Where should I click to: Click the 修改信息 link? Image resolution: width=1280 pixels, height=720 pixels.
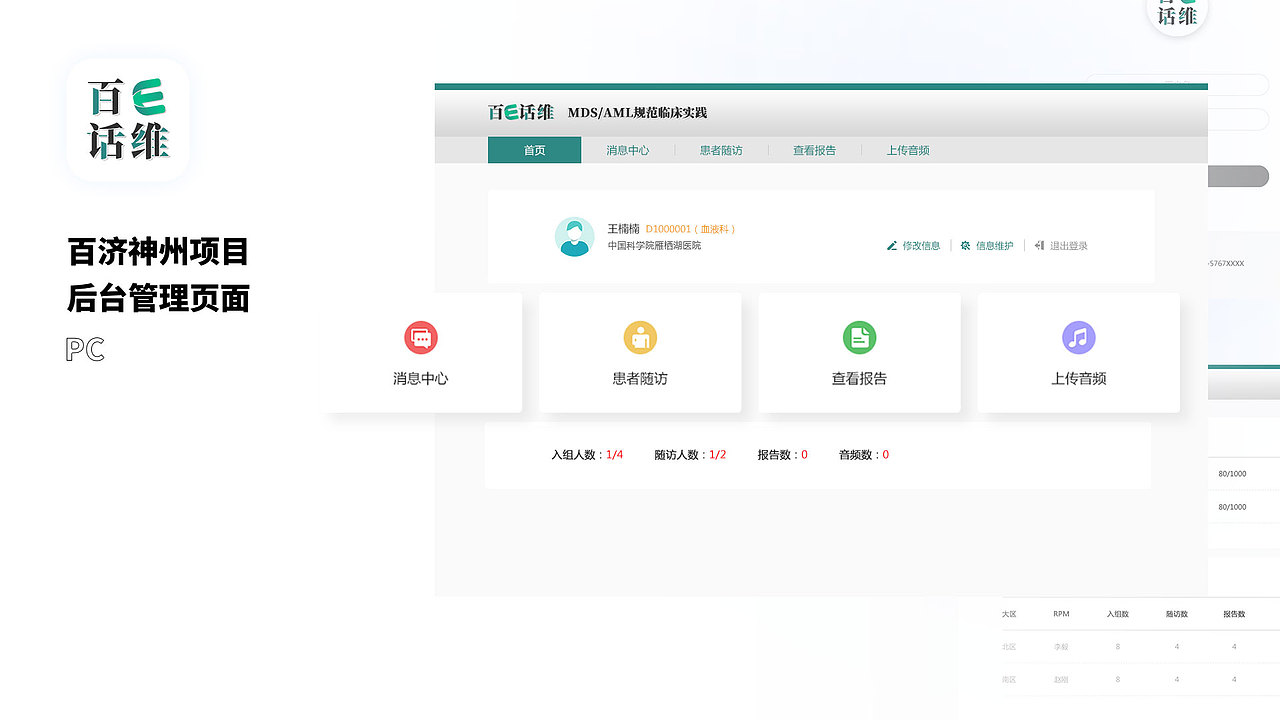coord(921,246)
